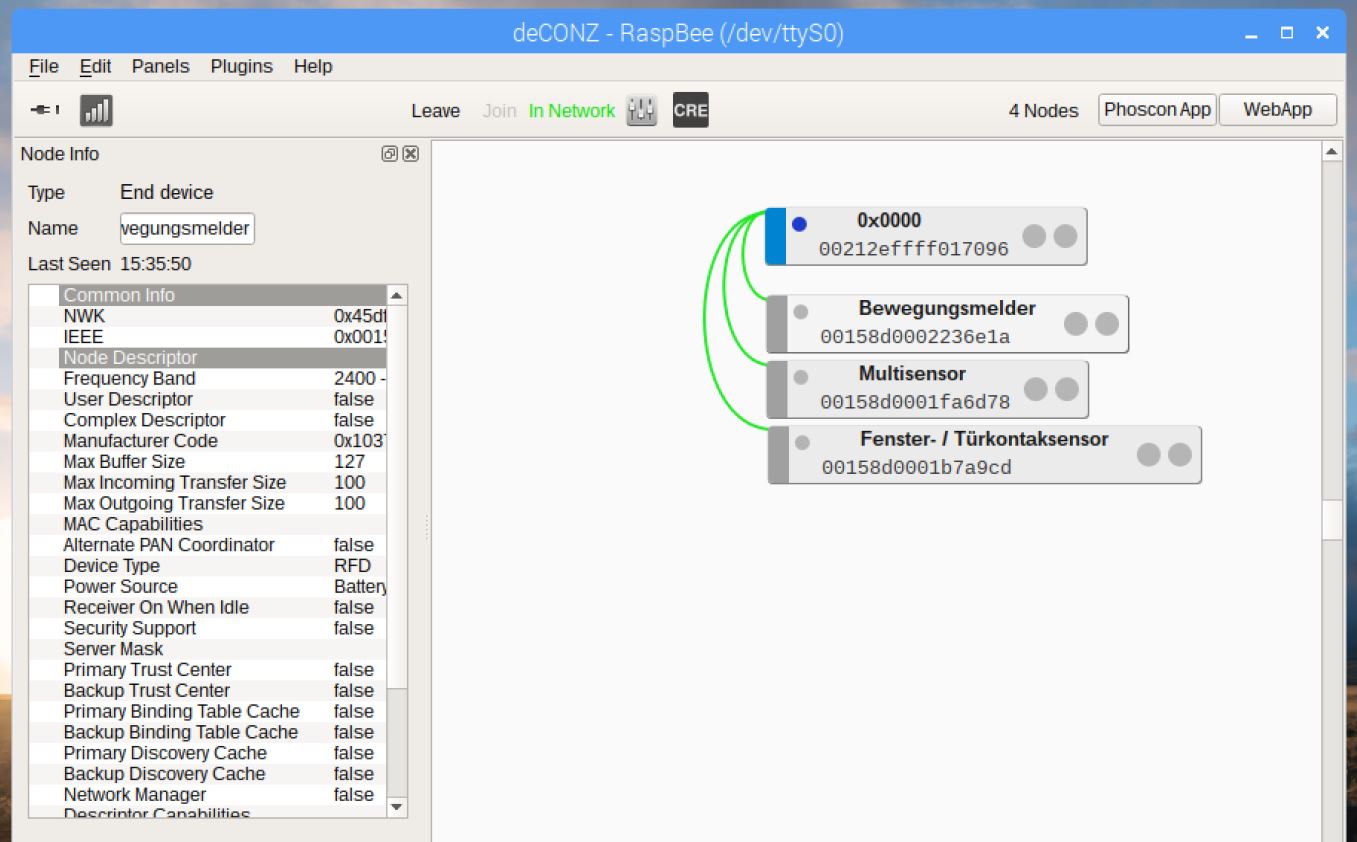Screen dimensions: 1357x842
Task: Click the gray status dot on Bewegungsmelder
Action: point(801,312)
